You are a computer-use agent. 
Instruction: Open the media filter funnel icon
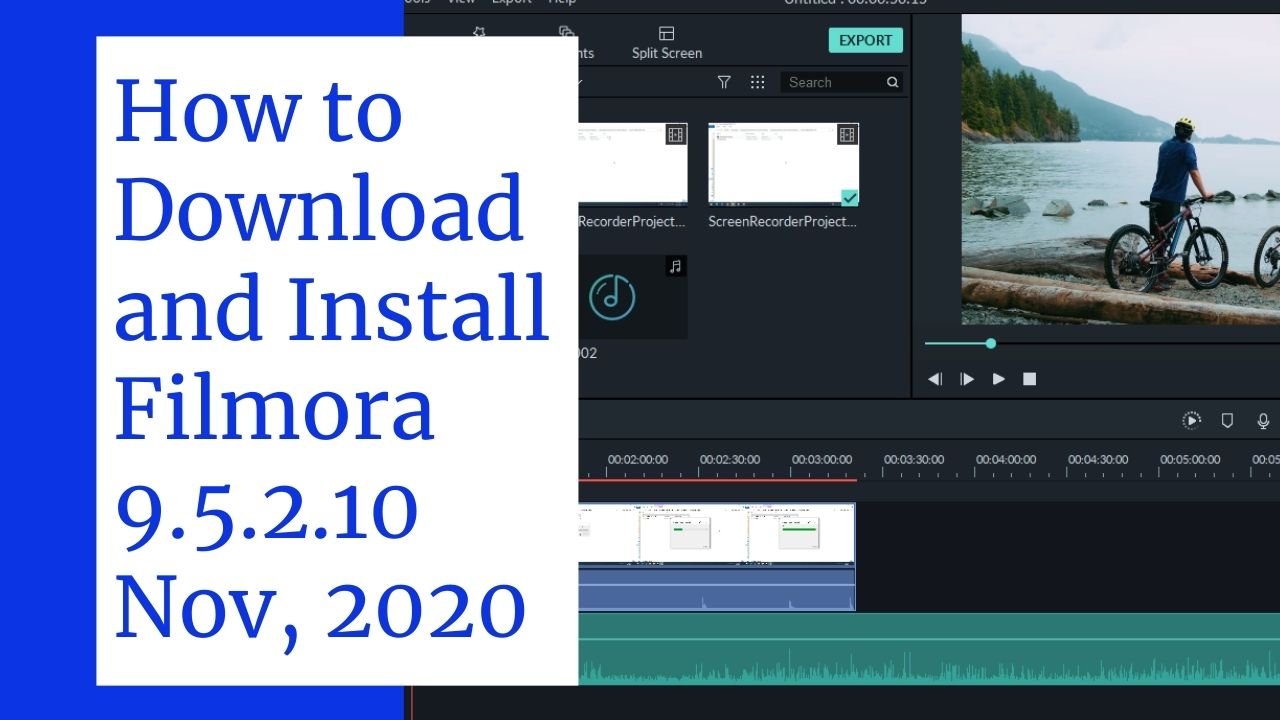(725, 82)
